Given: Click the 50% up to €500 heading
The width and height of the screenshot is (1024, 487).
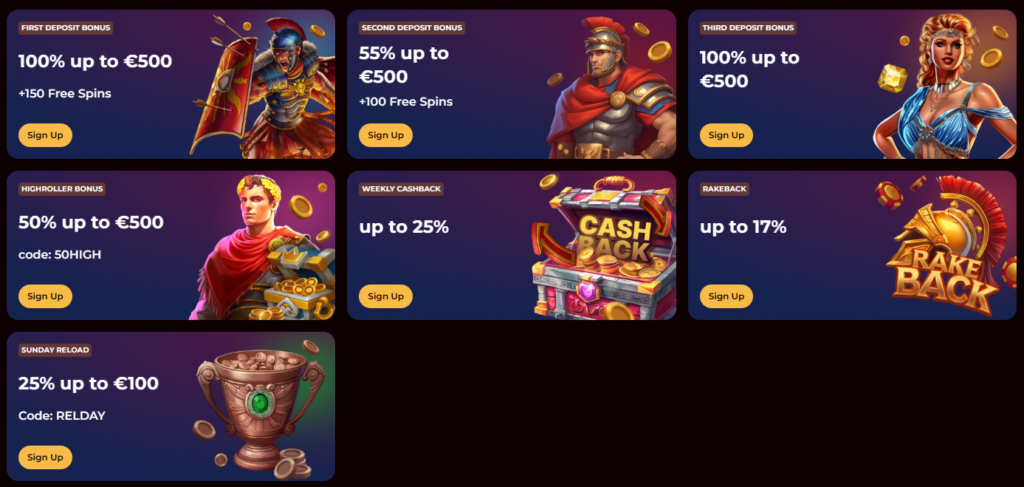Looking at the screenshot, I should pyautogui.click(x=91, y=223).
